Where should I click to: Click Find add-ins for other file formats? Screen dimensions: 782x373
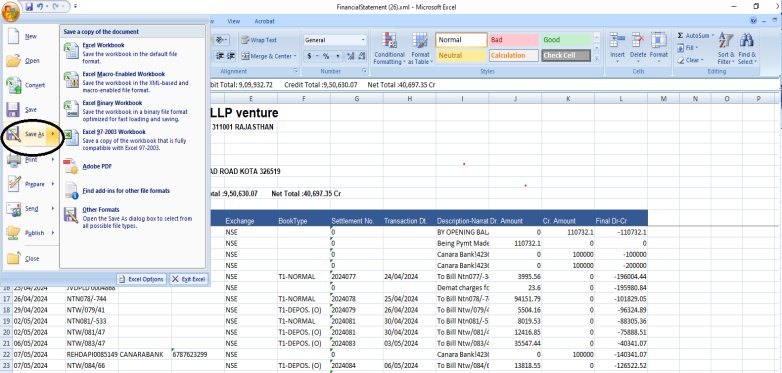pyautogui.click(x=132, y=191)
